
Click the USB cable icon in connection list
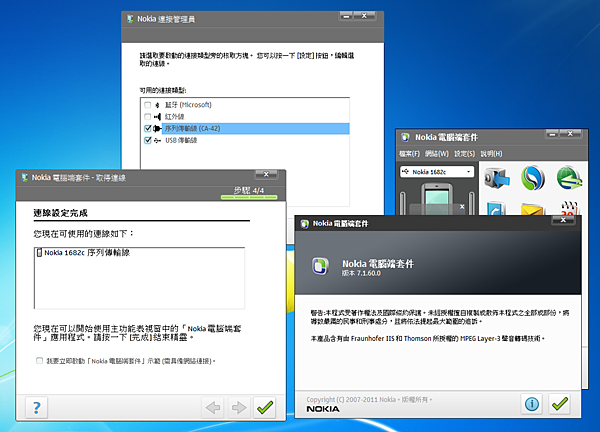(x=157, y=140)
